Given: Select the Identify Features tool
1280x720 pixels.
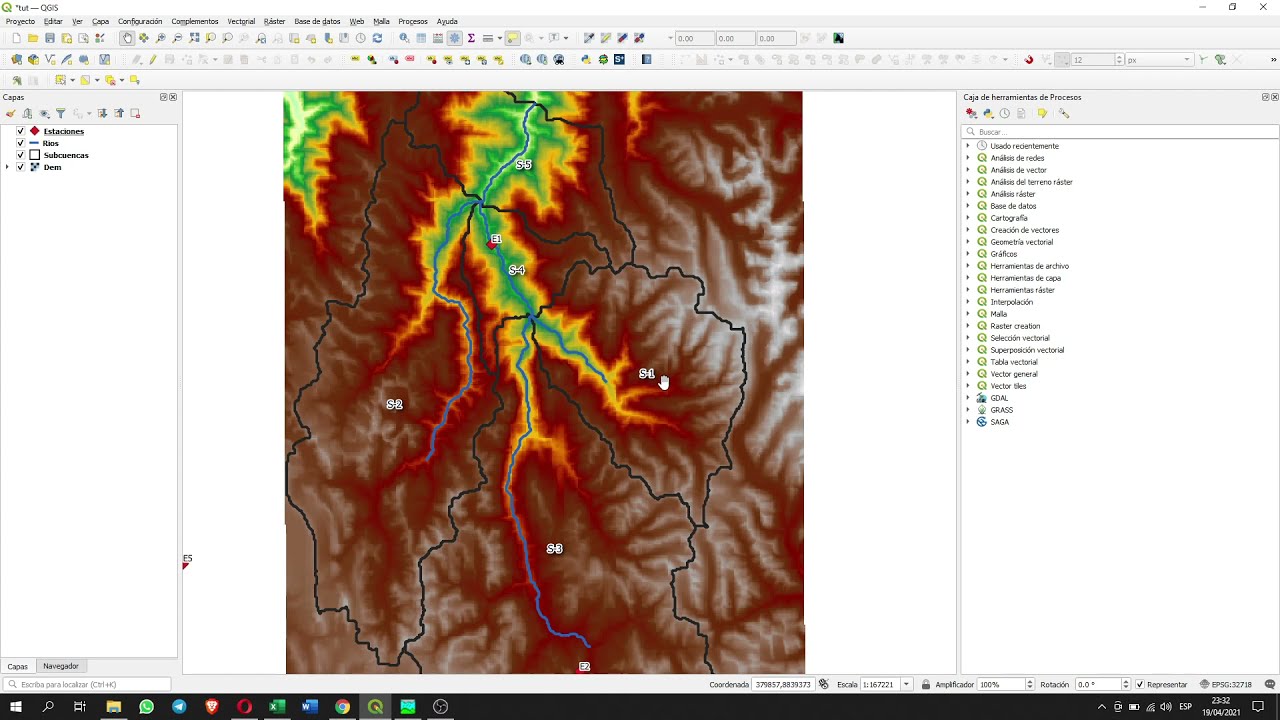Looking at the screenshot, I should point(404,38).
